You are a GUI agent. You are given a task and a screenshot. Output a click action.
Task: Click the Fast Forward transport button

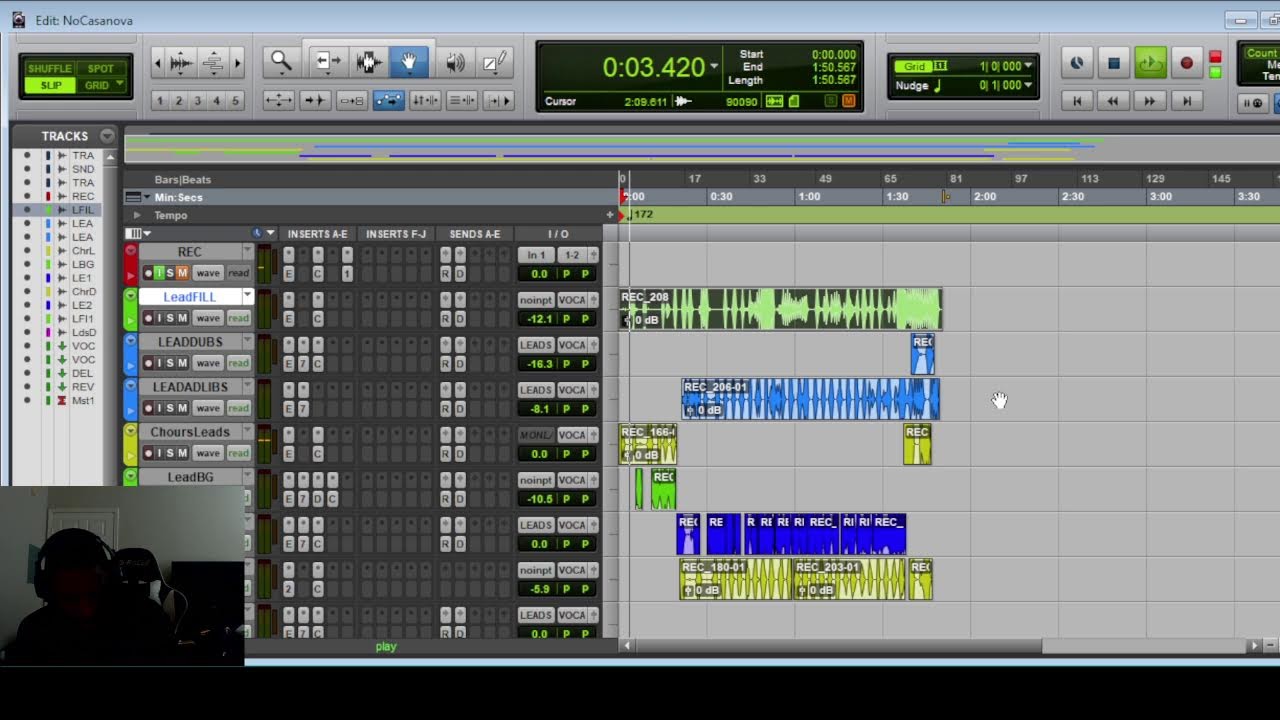1150,101
